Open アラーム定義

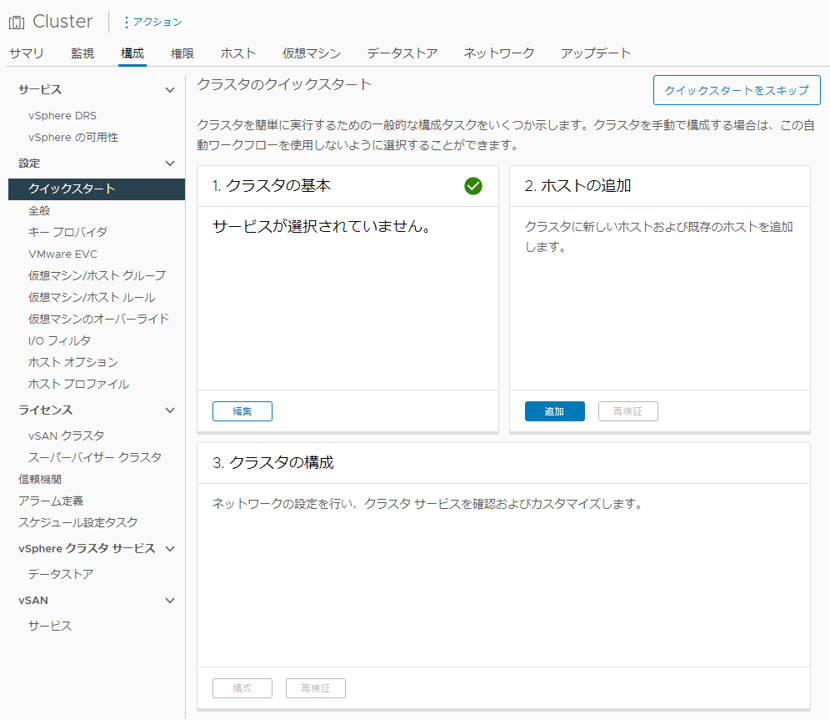click(x=51, y=501)
